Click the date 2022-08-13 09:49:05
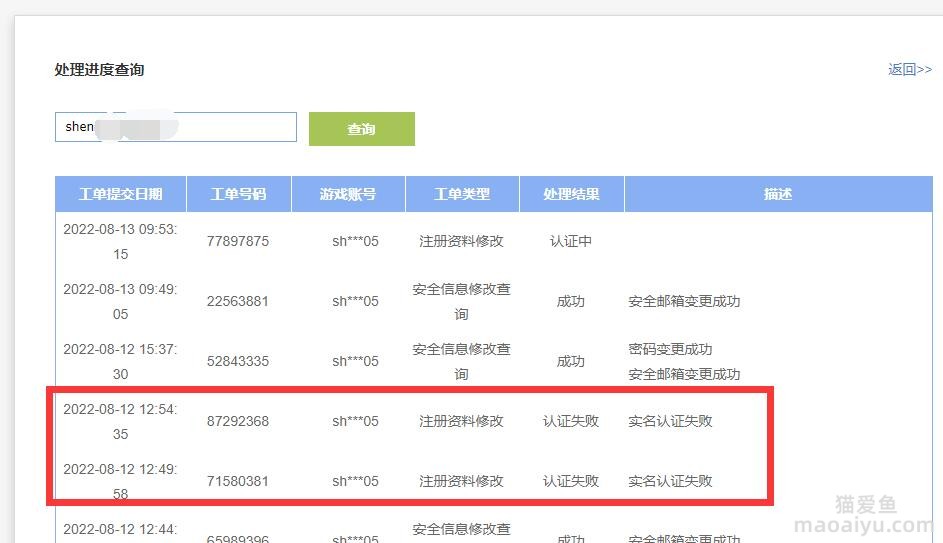The height and width of the screenshot is (543, 943). (x=120, y=302)
